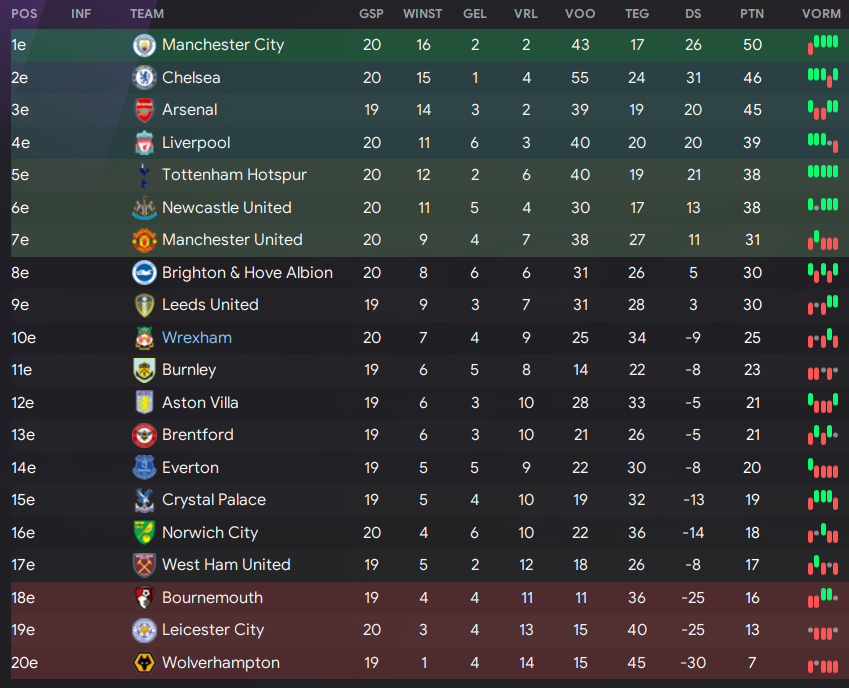The width and height of the screenshot is (849, 688).
Task: Click Tottenham Hotspur's all-green form indicator
Action: click(x=823, y=172)
